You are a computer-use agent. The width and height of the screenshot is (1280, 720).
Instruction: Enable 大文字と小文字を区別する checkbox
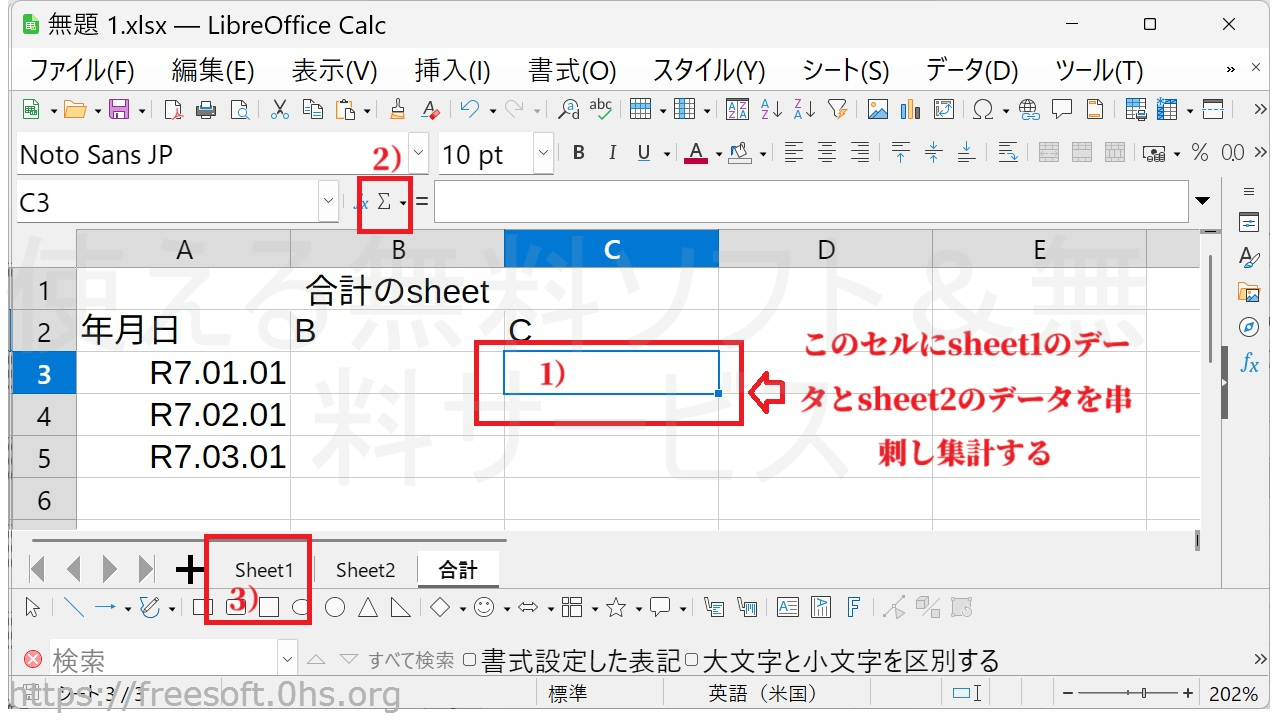[691, 661]
